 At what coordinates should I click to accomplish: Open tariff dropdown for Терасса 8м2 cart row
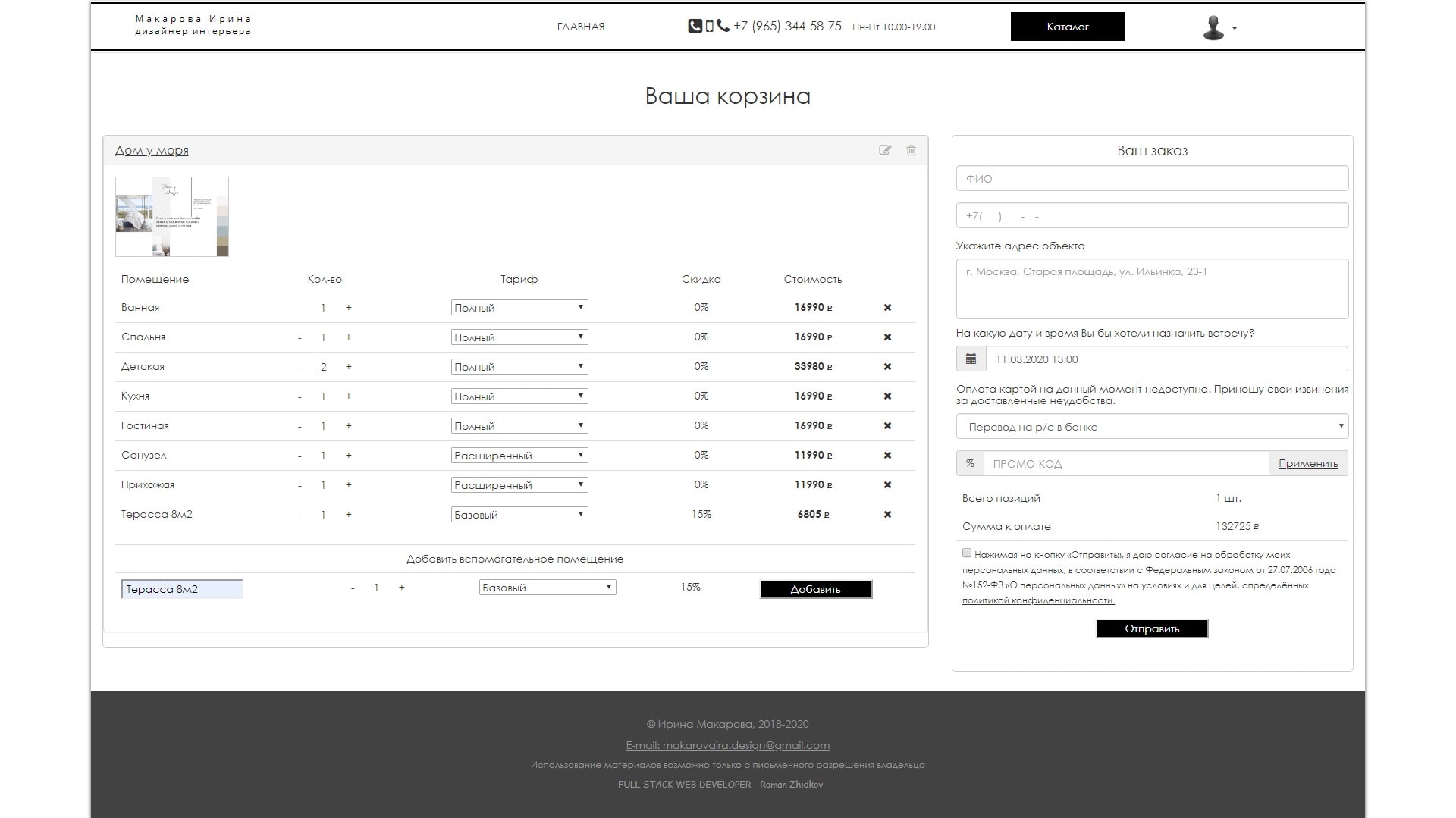point(519,515)
